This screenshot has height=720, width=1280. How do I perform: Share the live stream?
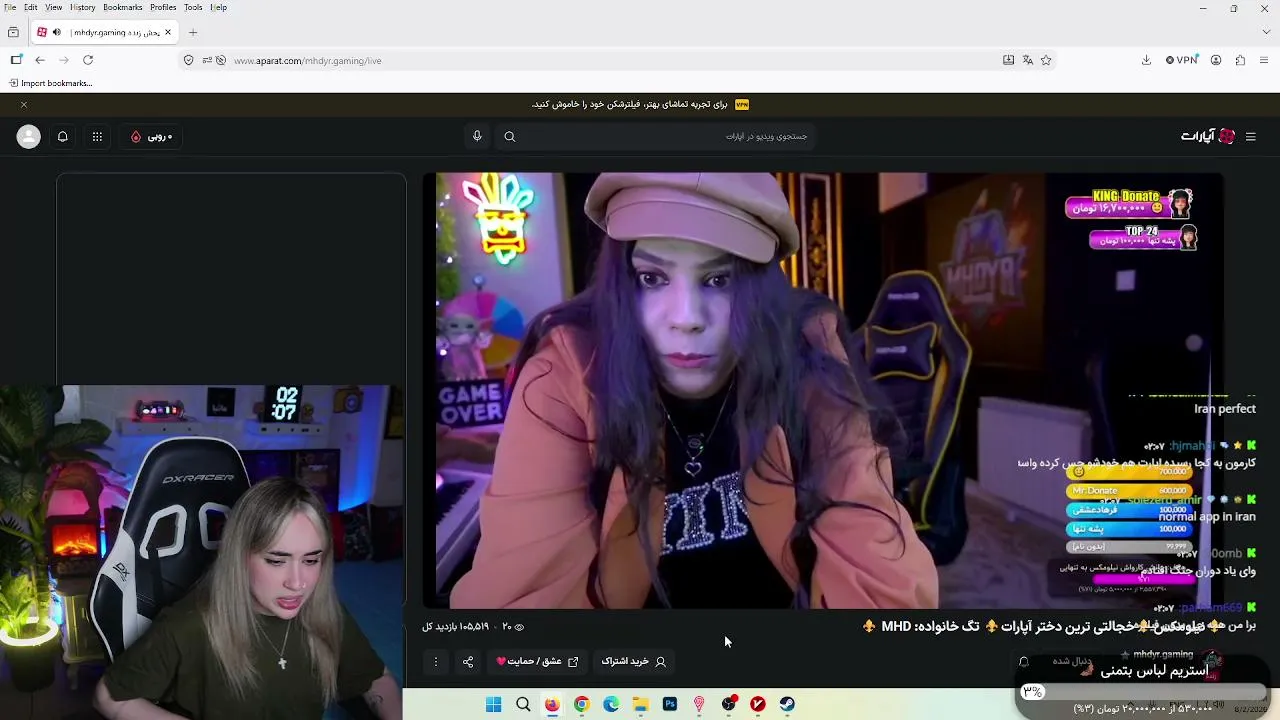point(468,661)
